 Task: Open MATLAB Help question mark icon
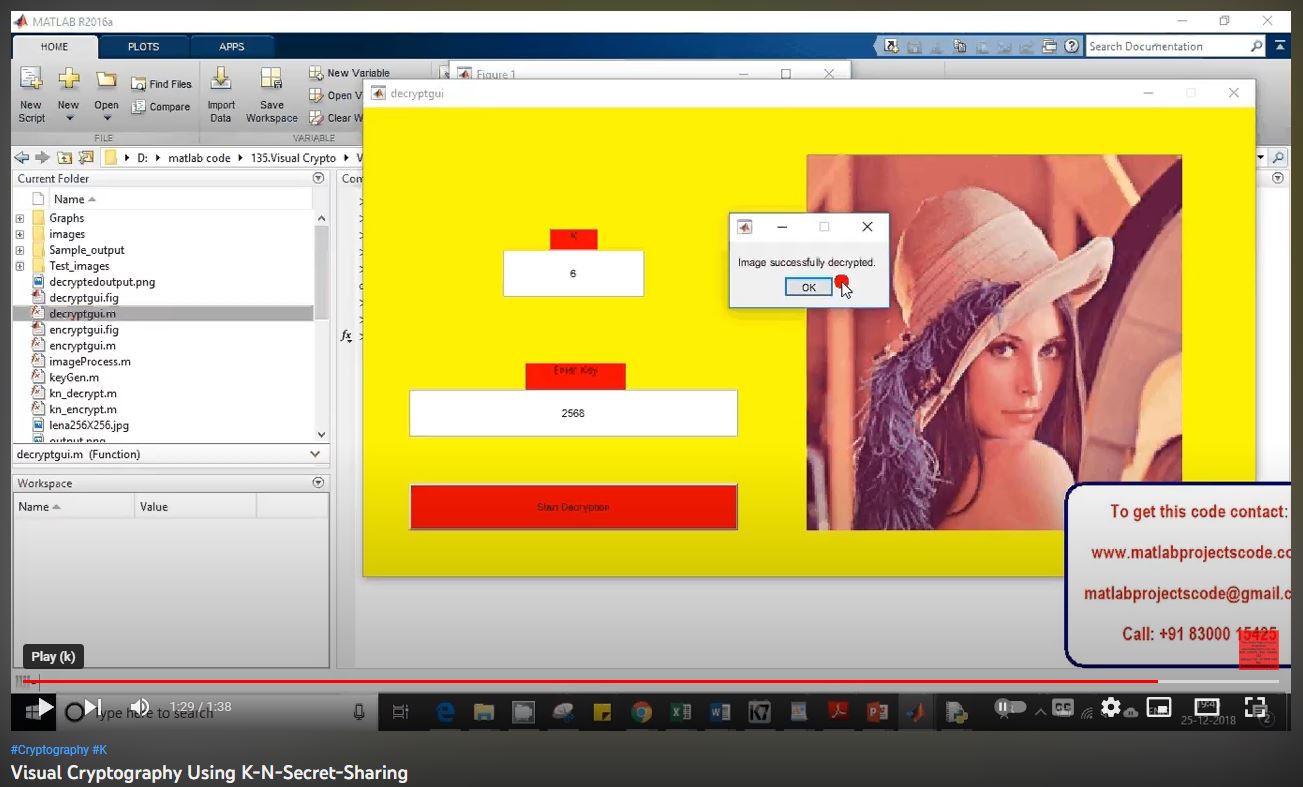click(1071, 46)
